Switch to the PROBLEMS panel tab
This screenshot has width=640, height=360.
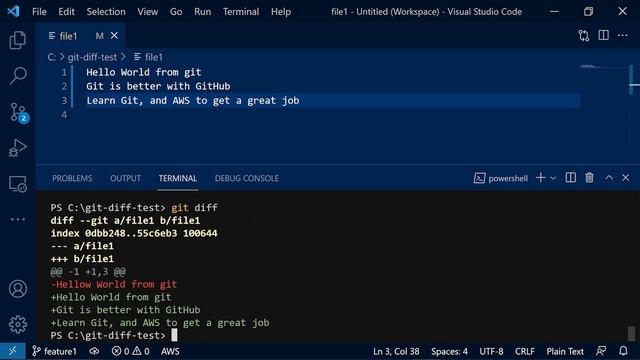point(72,178)
